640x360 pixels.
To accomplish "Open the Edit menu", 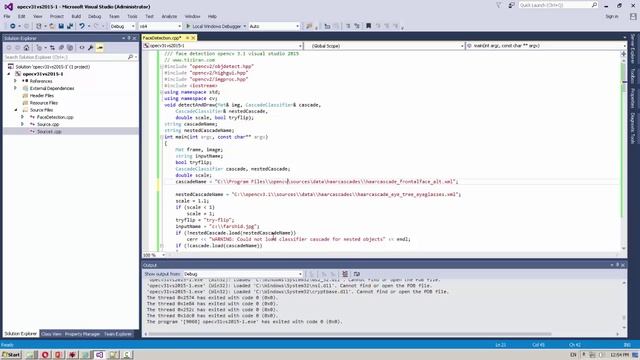I will click(22, 16).
